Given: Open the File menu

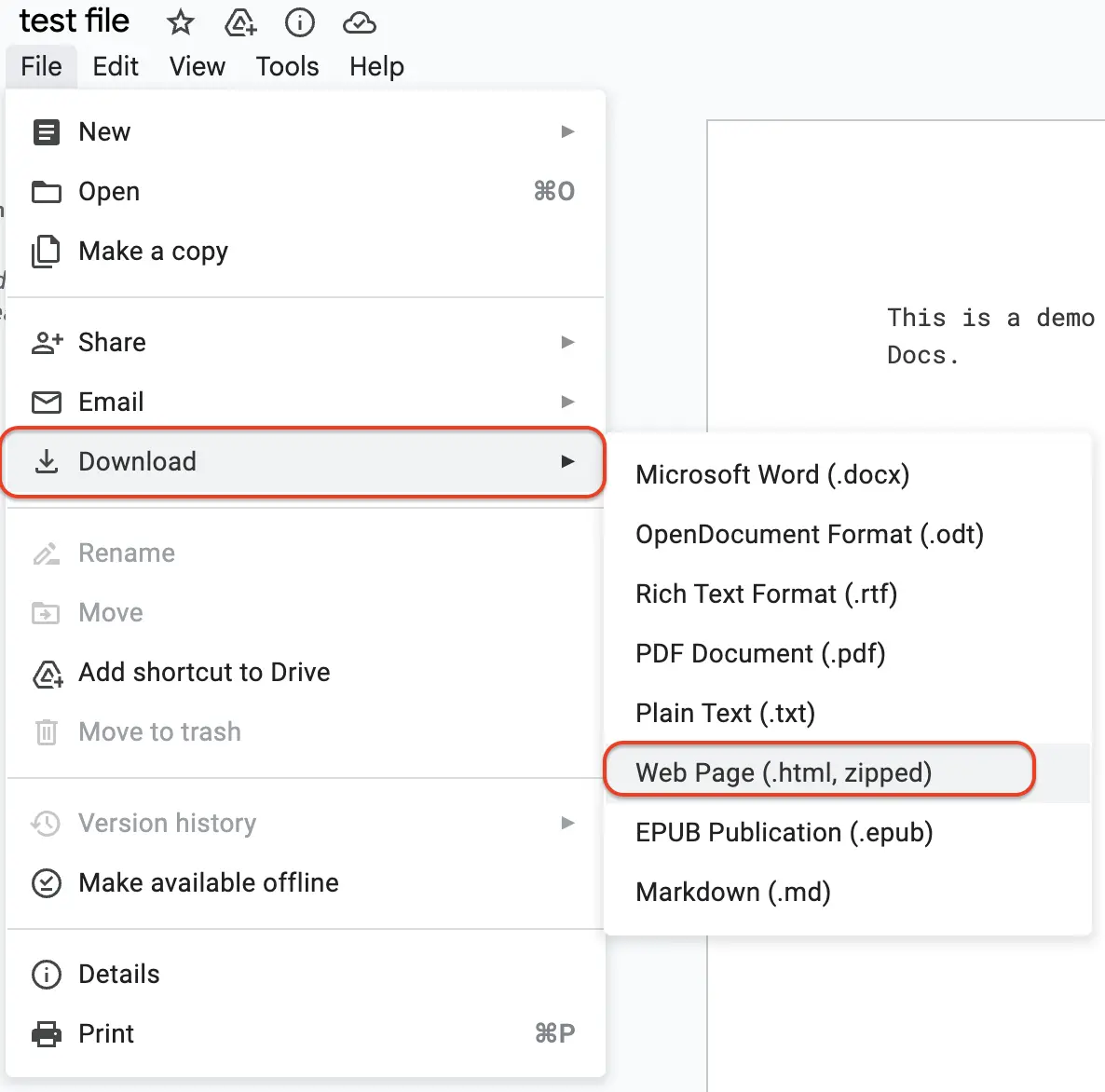Looking at the screenshot, I should tap(41, 66).
